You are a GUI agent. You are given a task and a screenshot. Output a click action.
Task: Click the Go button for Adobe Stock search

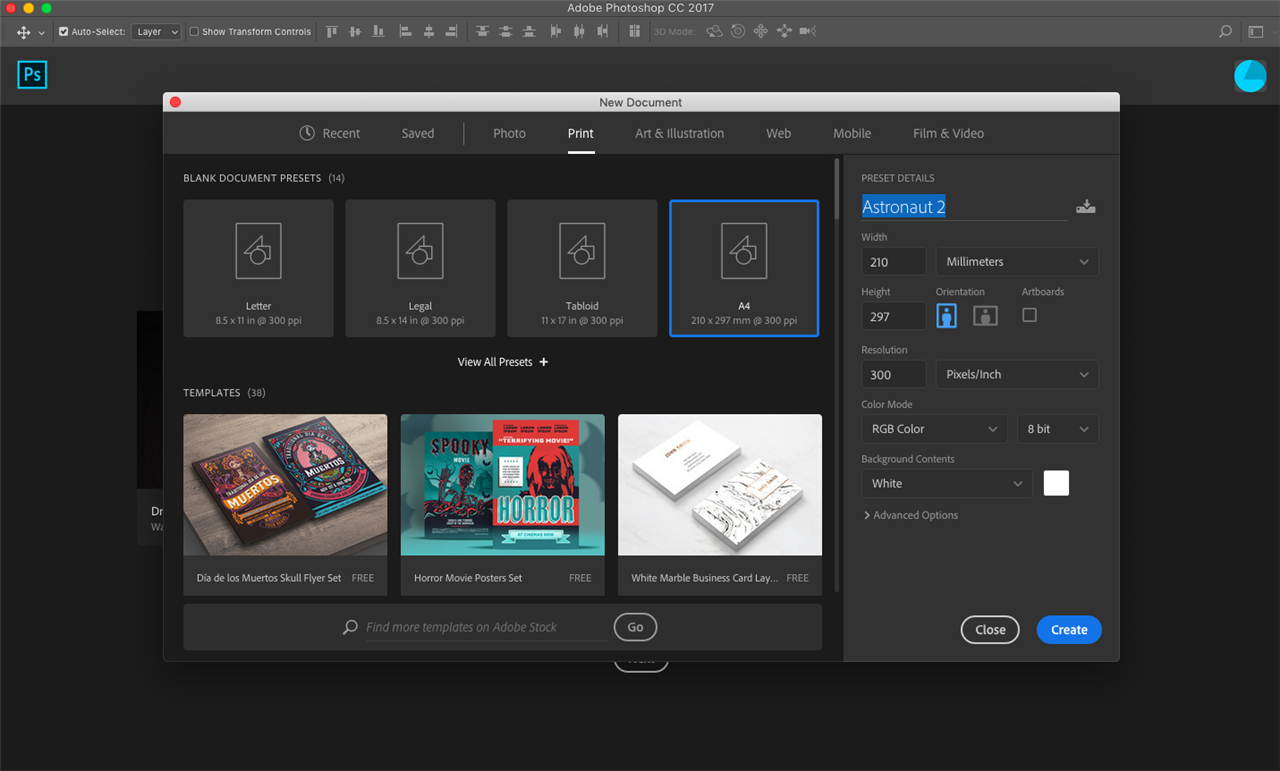(636, 627)
